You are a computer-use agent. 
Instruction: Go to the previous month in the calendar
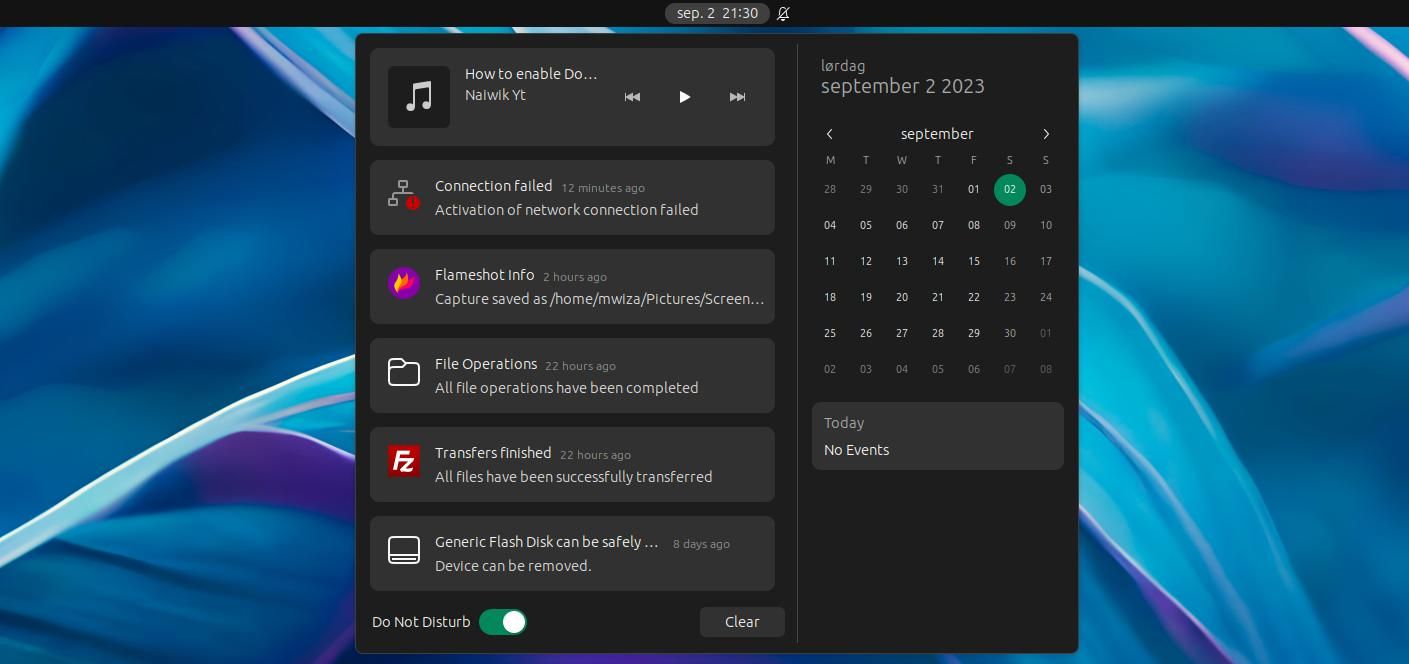coord(829,133)
